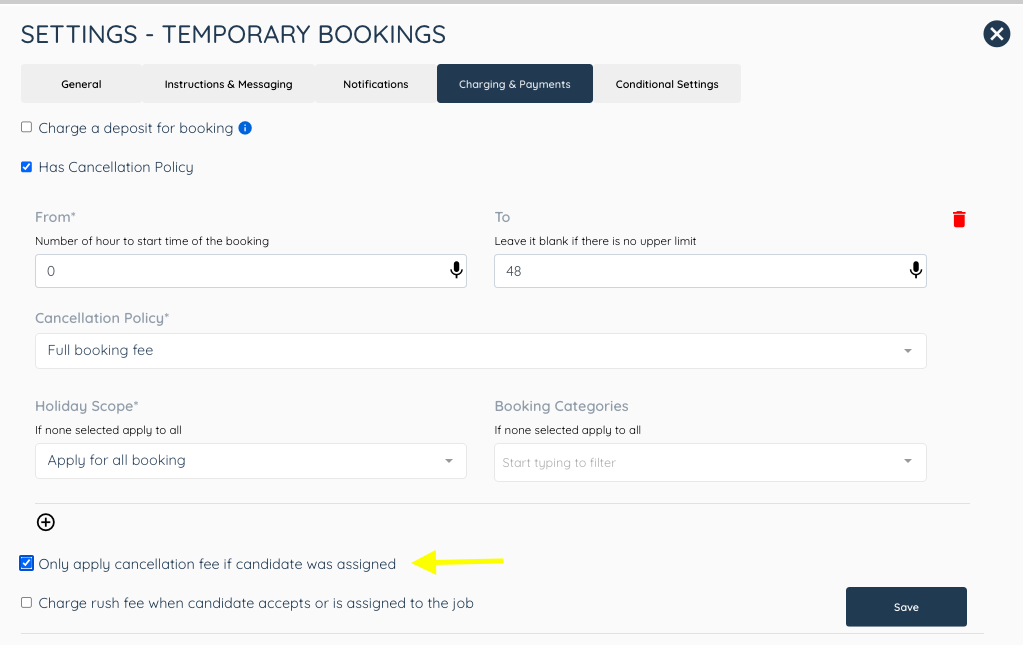Close the Temporary Bookings settings dialog

(996, 34)
